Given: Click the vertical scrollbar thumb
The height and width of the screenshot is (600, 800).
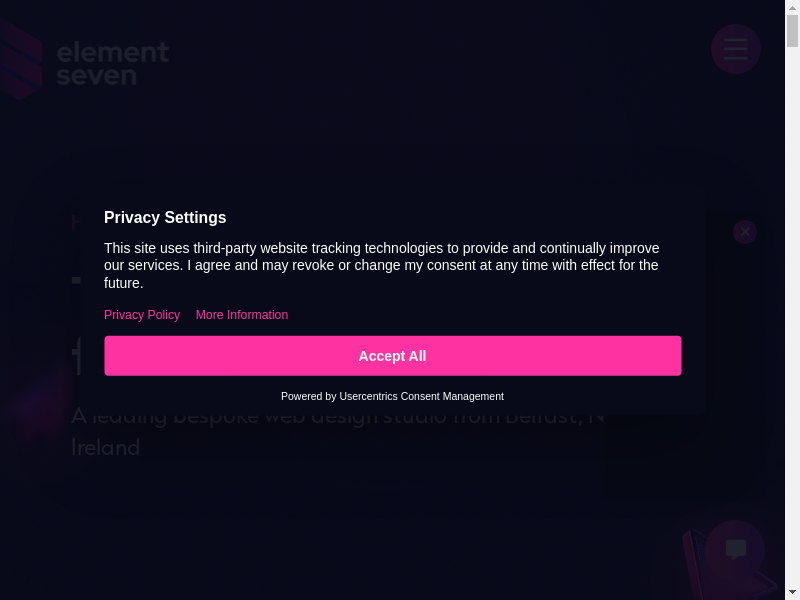Looking at the screenshot, I should [x=792, y=30].
